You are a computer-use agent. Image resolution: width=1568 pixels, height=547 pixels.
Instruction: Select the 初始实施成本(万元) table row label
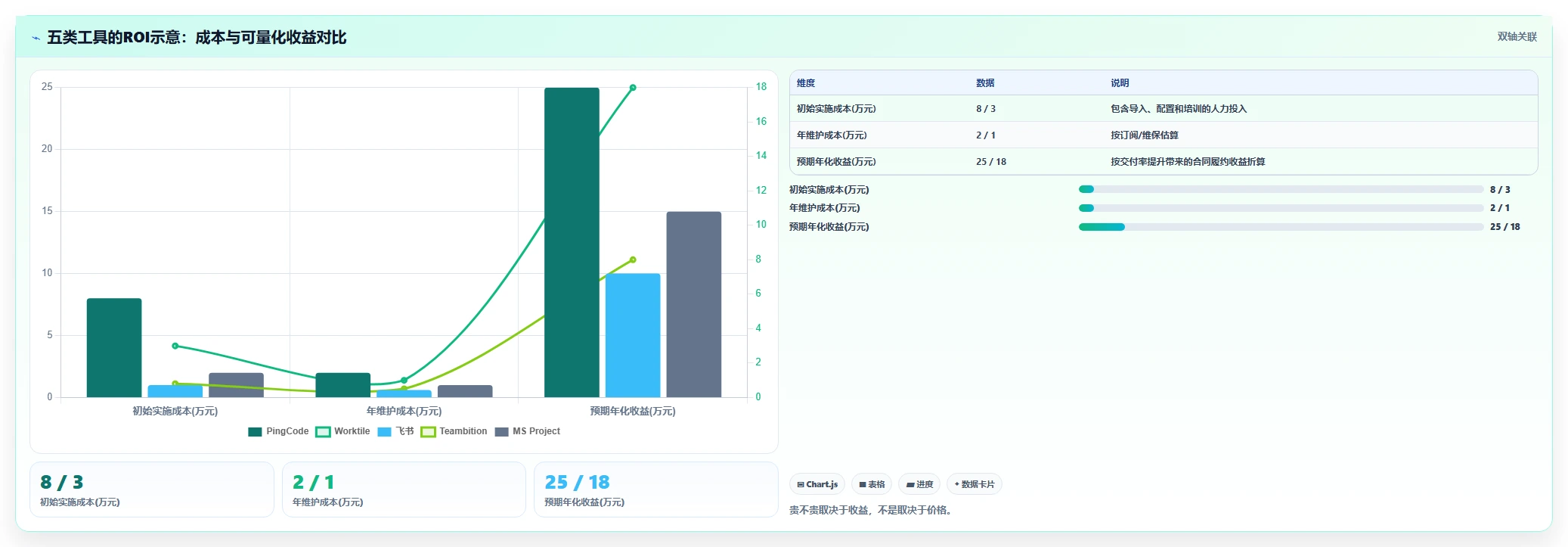(x=836, y=109)
